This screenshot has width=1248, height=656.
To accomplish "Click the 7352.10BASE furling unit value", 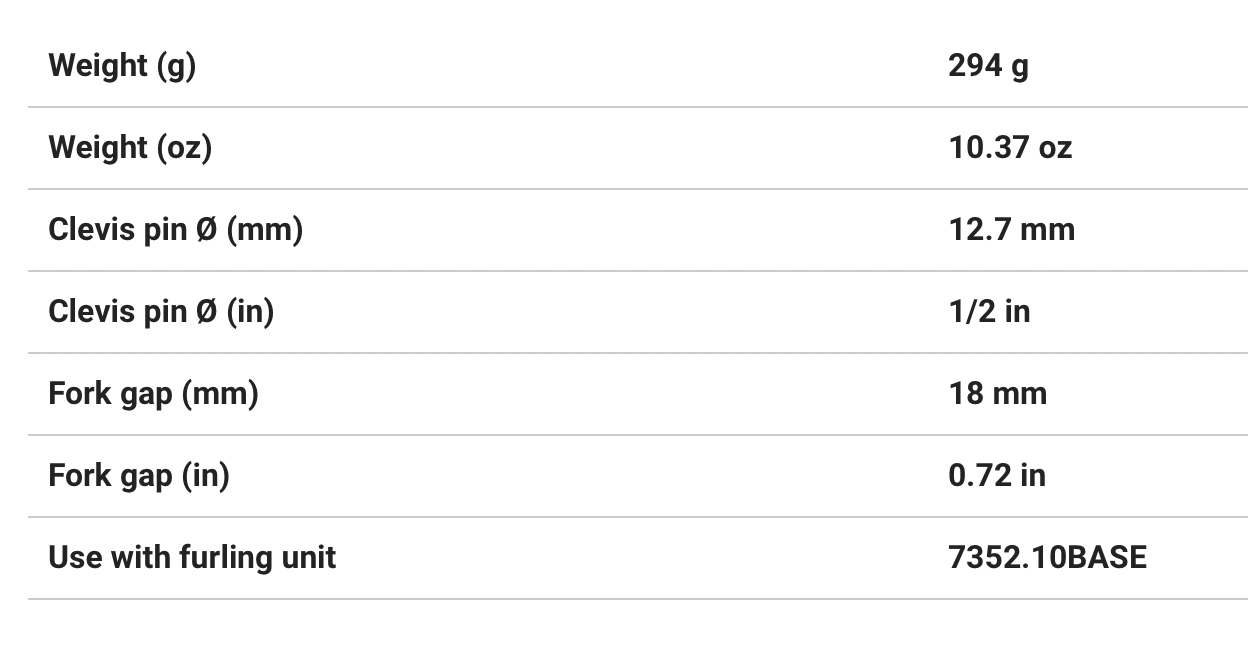I will click(1047, 558).
